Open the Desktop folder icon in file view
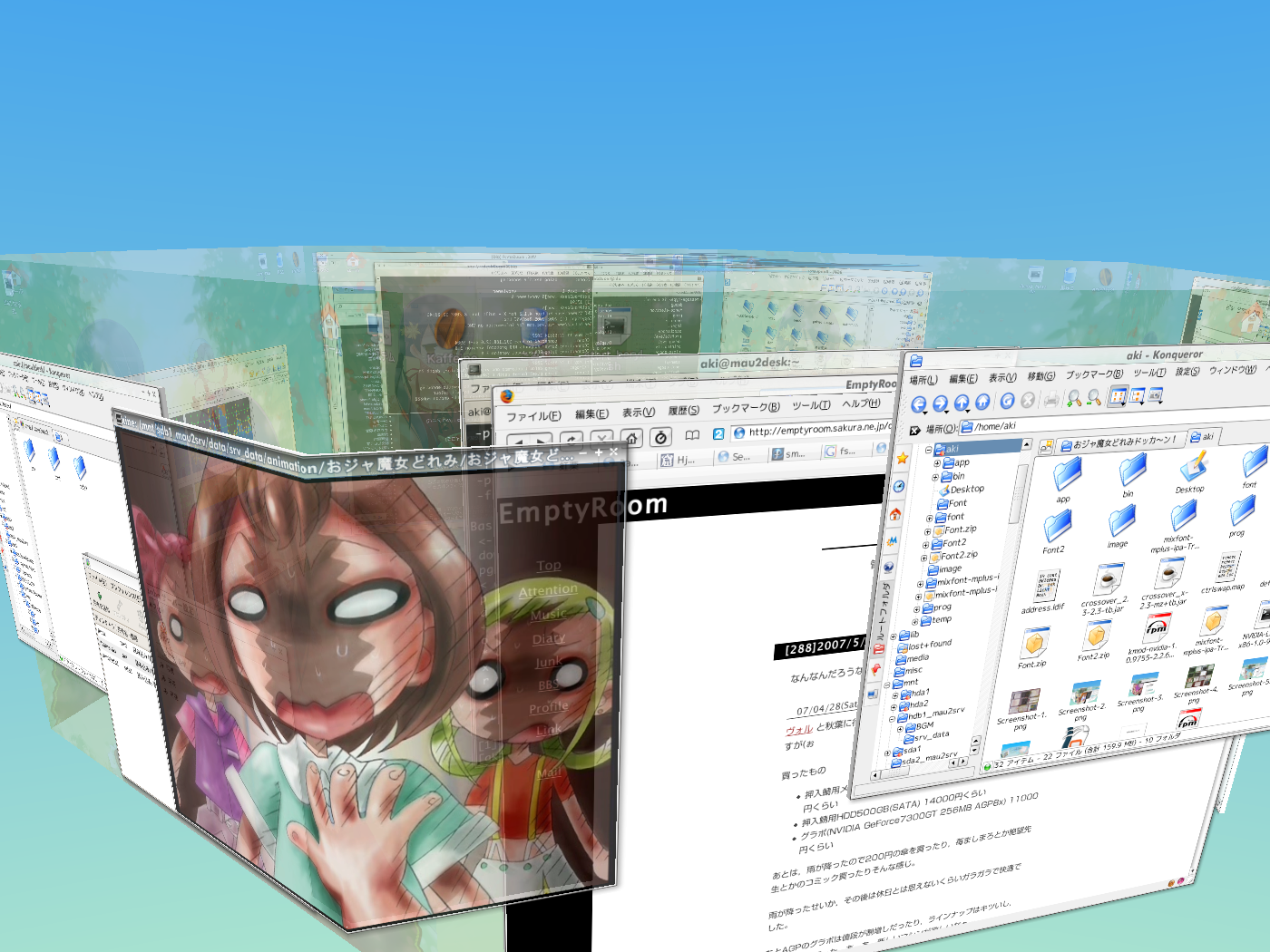The image size is (1270, 952). (1193, 467)
